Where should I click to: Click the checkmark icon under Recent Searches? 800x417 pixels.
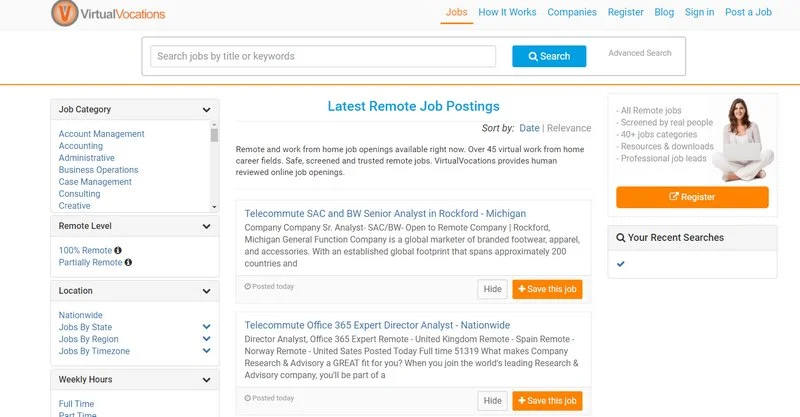[x=620, y=264]
